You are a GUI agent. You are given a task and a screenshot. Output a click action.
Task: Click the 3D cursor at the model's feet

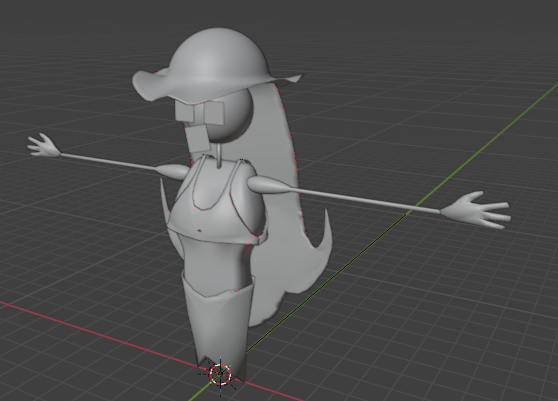coord(220,374)
